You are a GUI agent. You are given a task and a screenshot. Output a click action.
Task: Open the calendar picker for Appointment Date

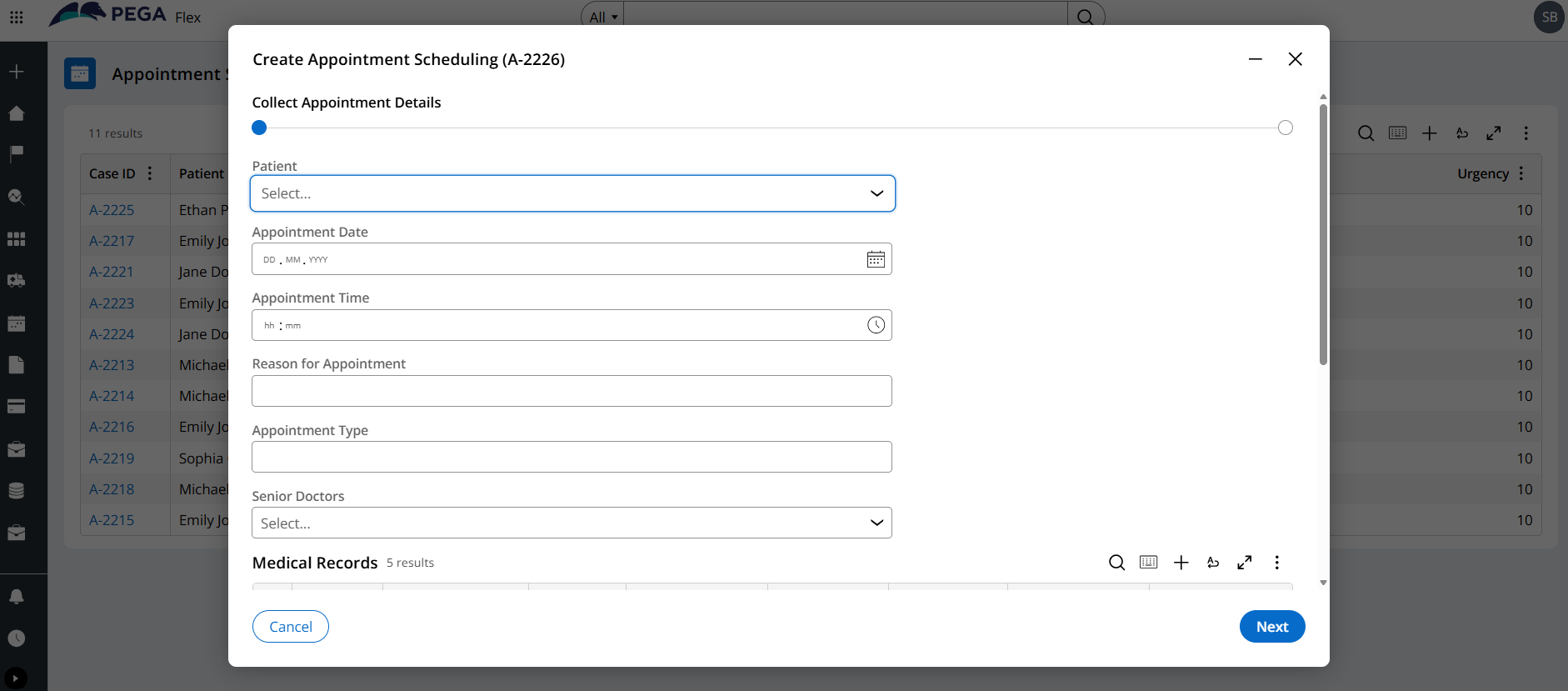(876, 259)
